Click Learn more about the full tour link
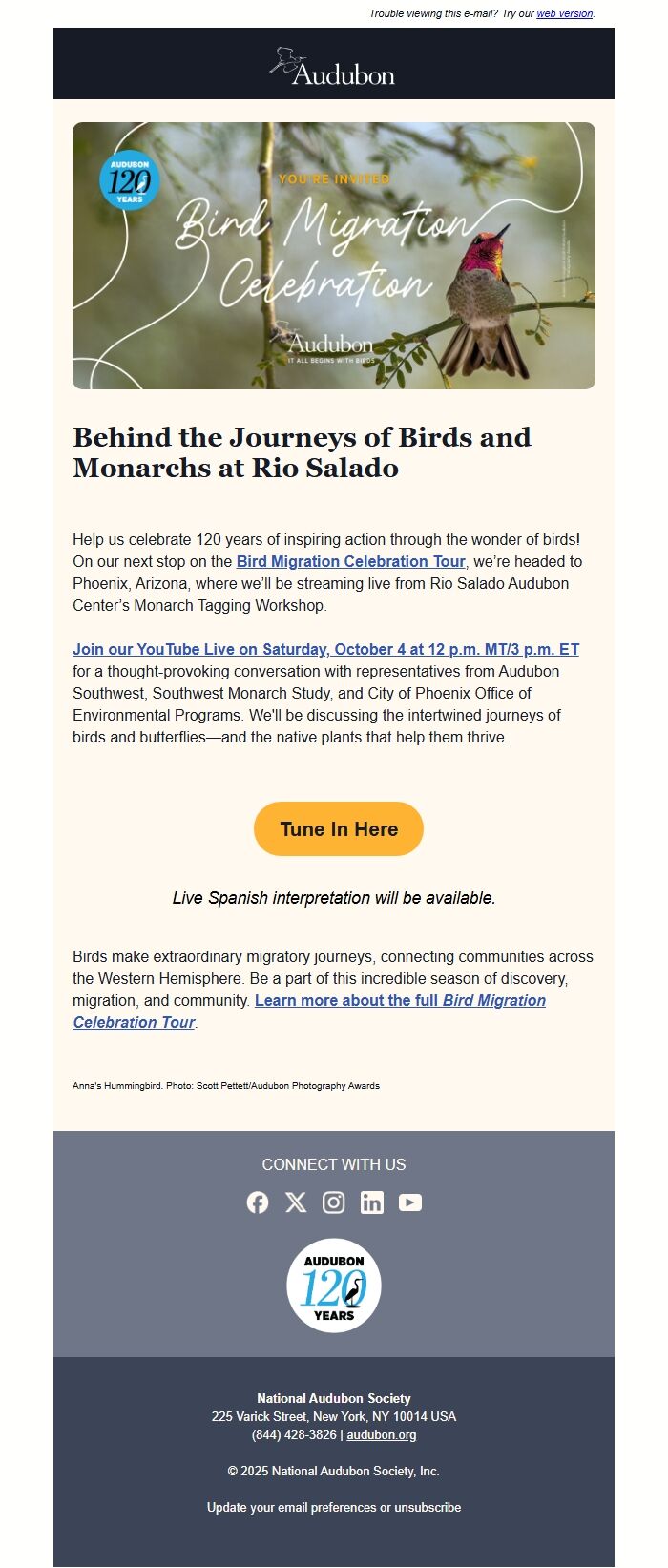The image size is (668, 1568). tap(401, 1001)
